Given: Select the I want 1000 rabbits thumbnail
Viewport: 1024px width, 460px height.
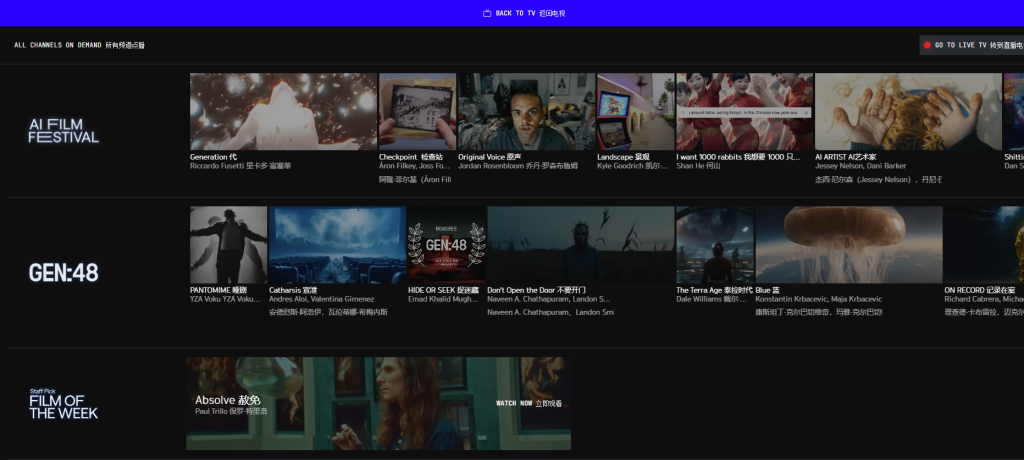Looking at the screenshot, I should tap(744, 111).
